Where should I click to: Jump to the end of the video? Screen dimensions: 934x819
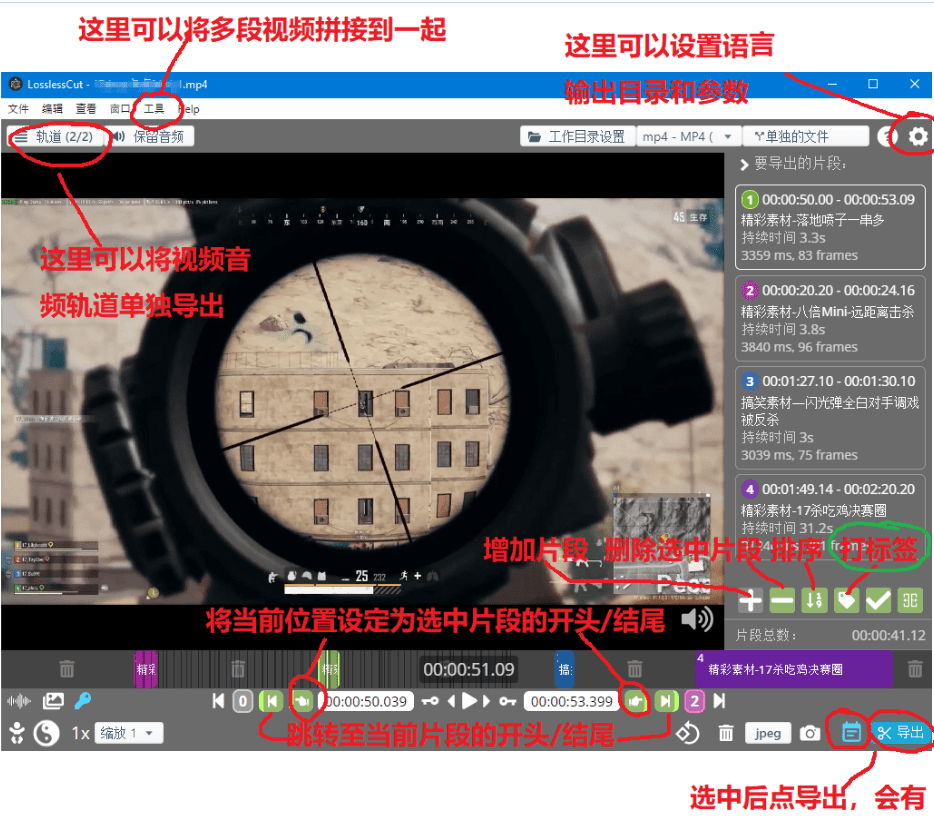point(720,701)
